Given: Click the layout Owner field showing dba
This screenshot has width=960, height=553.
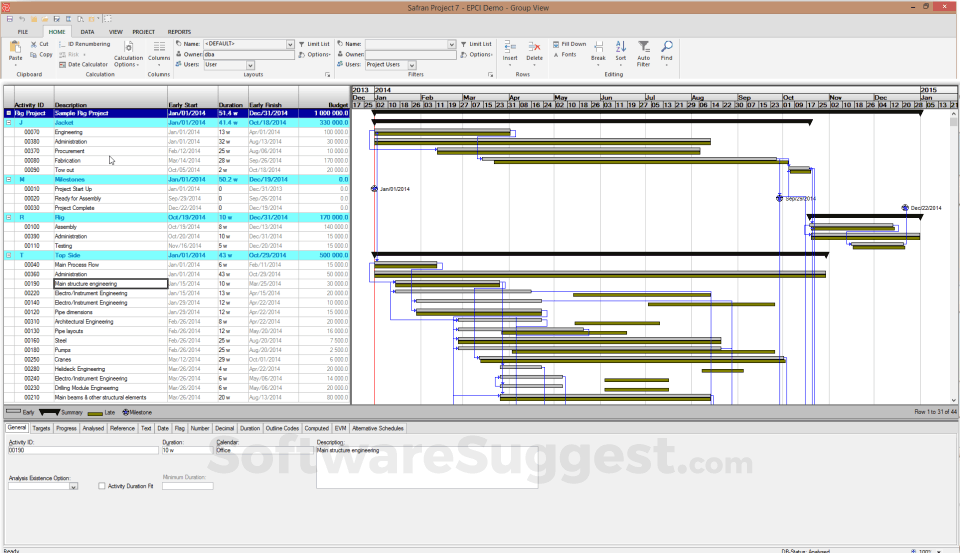Looking at the screenshot, I should click(x=249, y=55).
